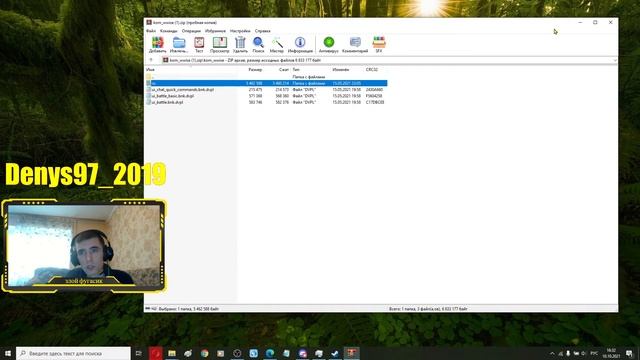Select the ui_battle_basic.bnk.dvpl file
This screenshot has width=640, height=360.
tap(266, 96)
